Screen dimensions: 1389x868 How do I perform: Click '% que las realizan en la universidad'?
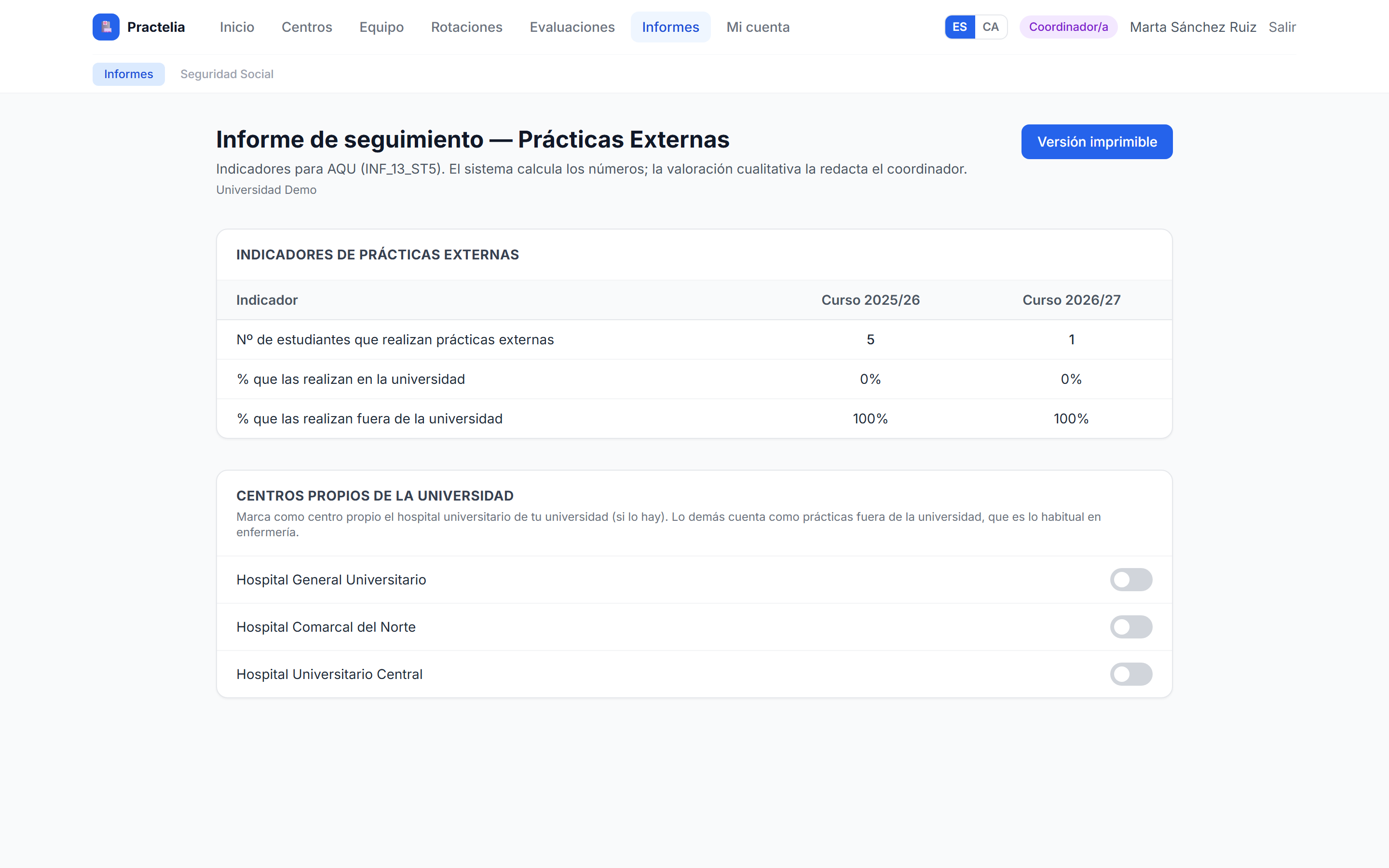[351, 380]
